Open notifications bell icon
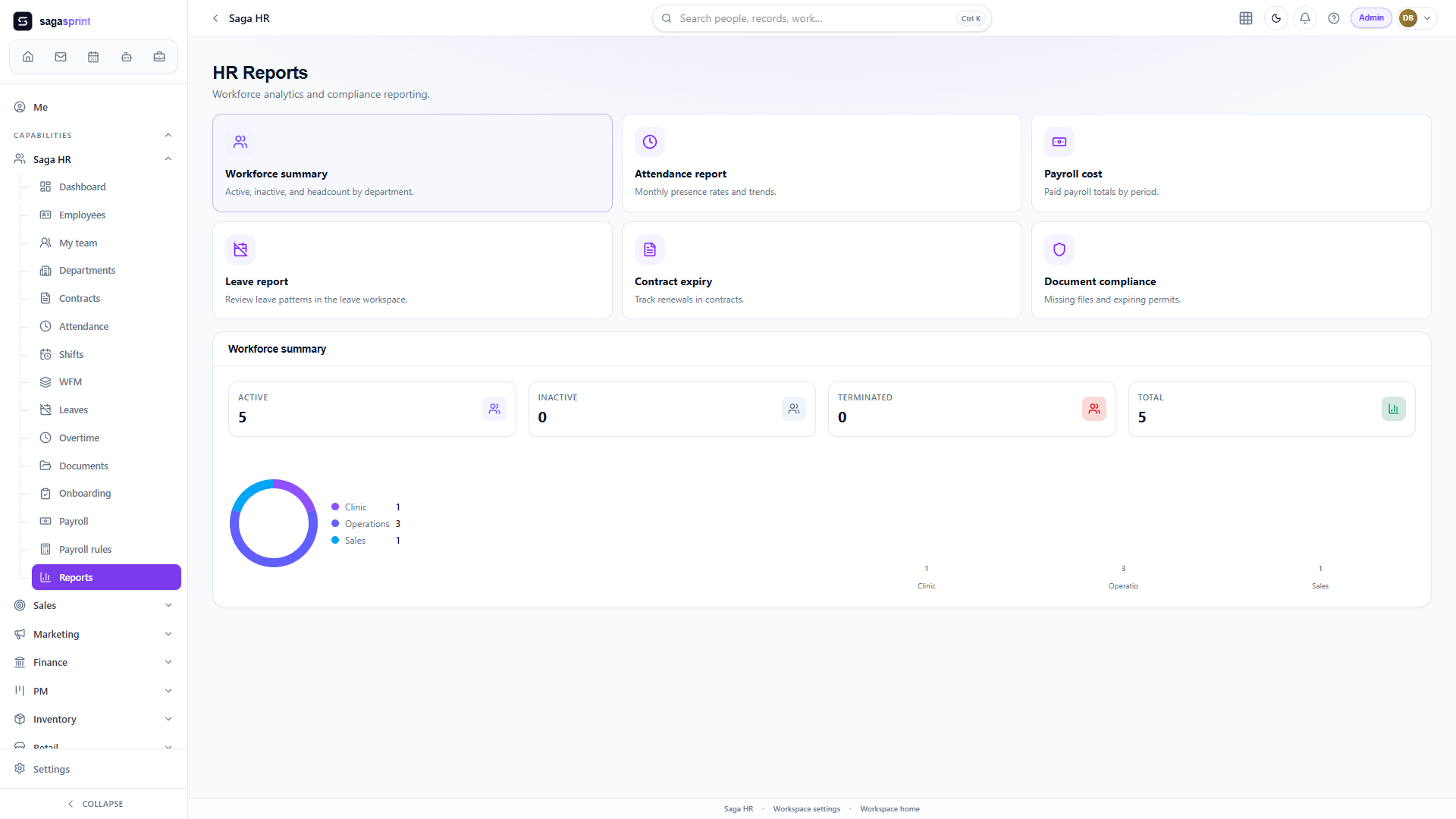Screen dimensions: 1456x819 point(1305,18)
